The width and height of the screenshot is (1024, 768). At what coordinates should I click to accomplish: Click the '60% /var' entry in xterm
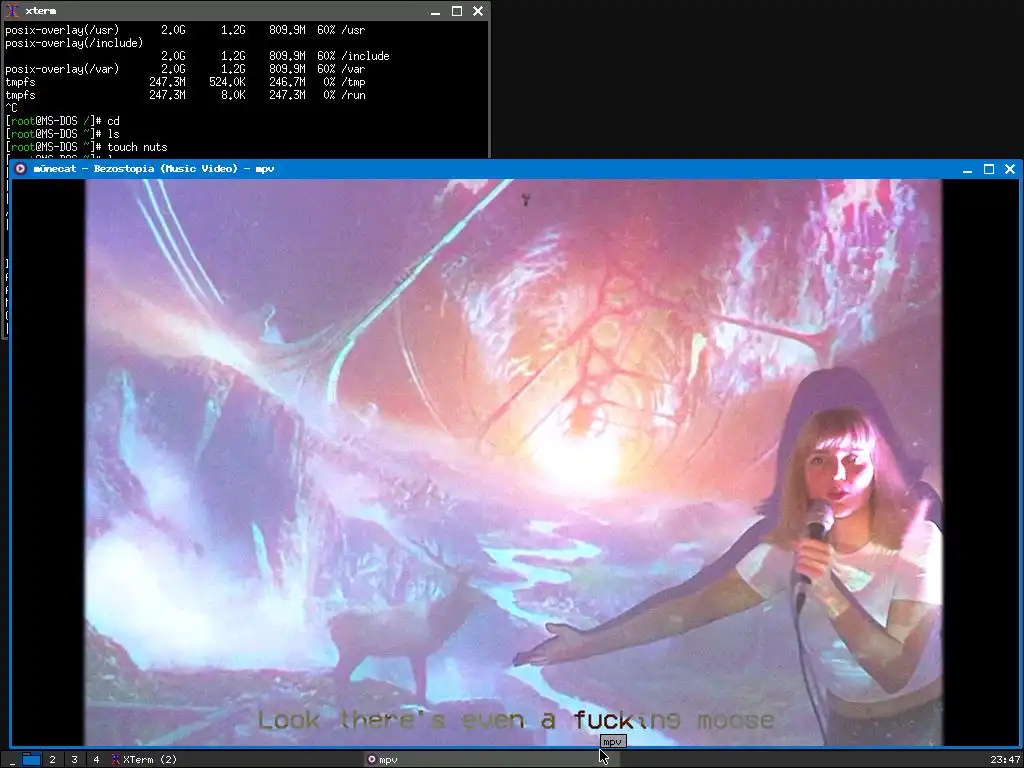(x=341, y=69)
